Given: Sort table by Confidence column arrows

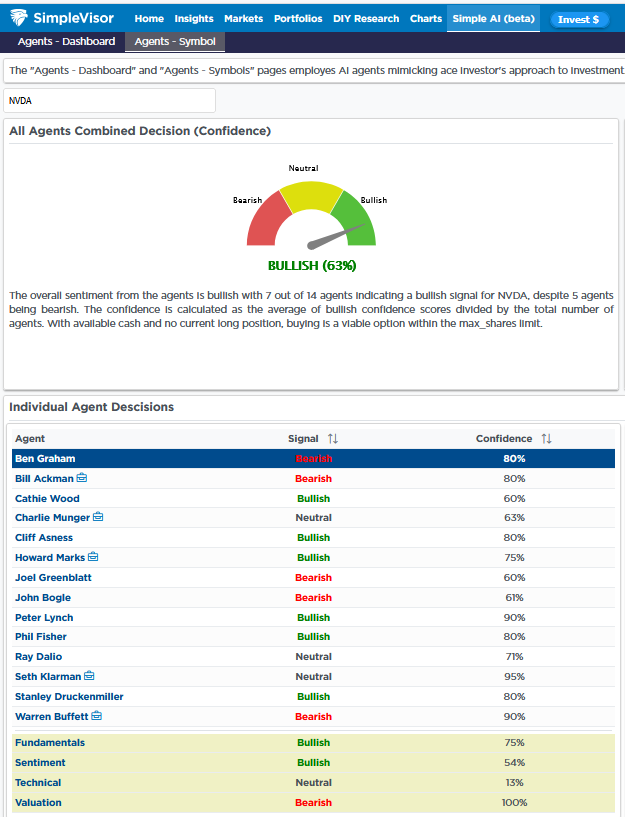Looking at the screenshot, I should coord(546,439).
